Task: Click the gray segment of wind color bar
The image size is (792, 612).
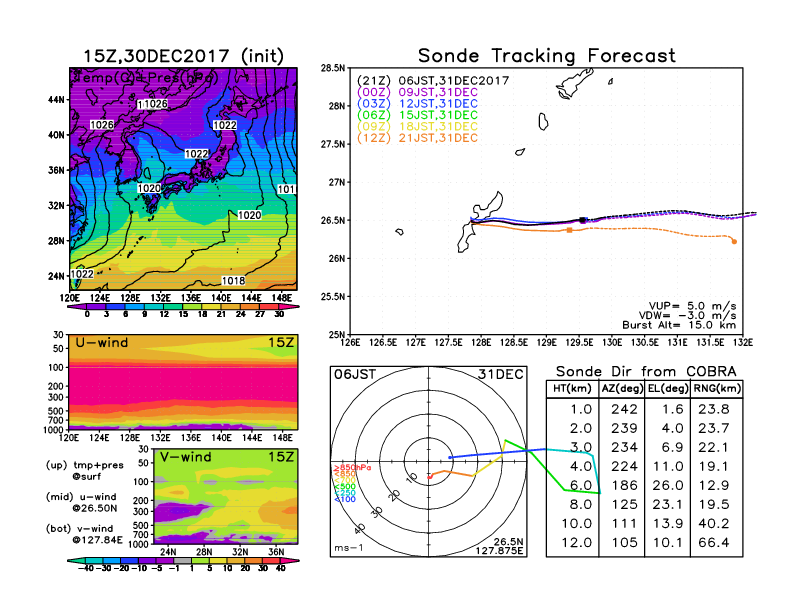Action: tap(183, 560)
